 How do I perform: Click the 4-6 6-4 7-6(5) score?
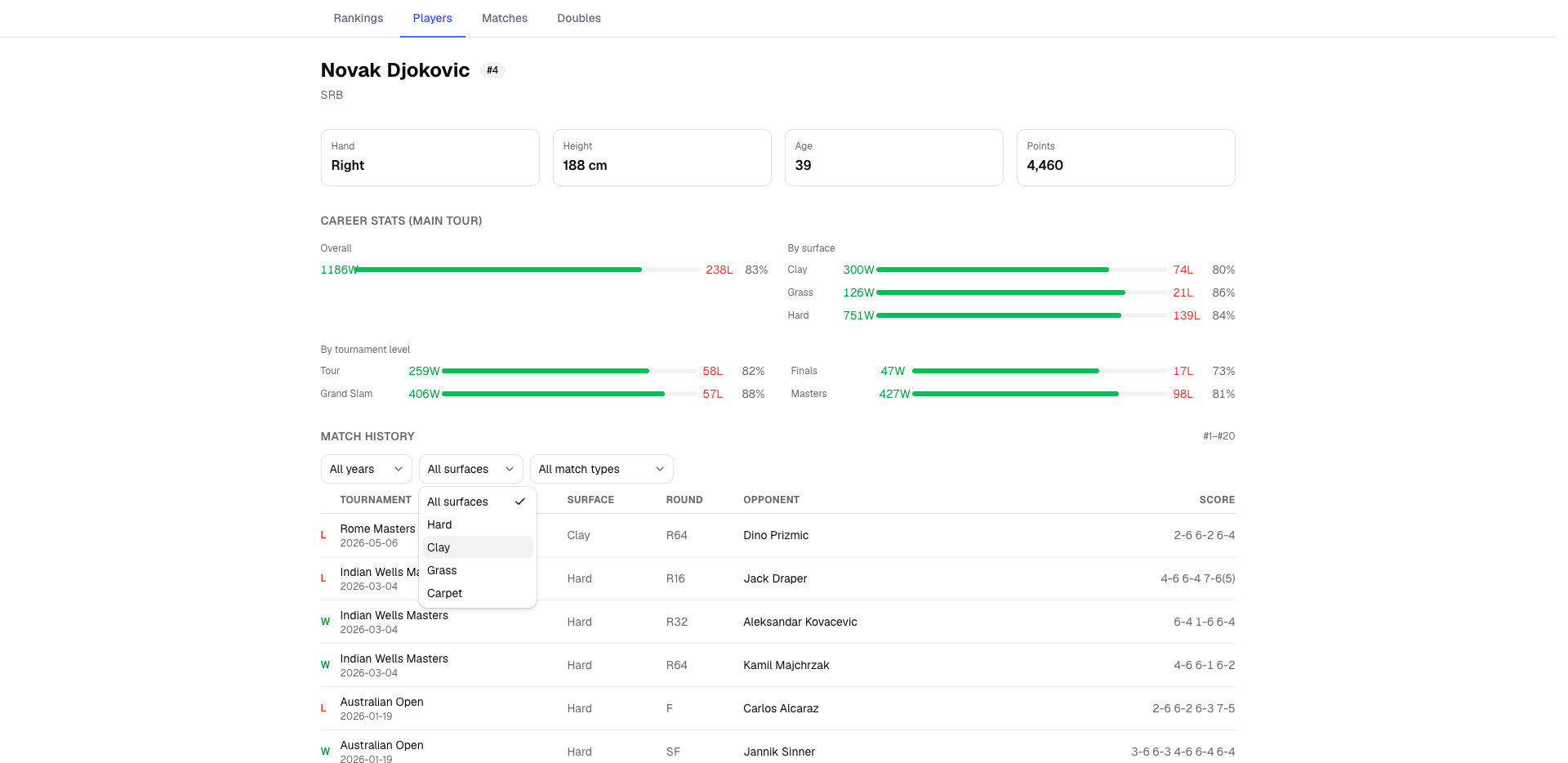(x=1197, y=578)
